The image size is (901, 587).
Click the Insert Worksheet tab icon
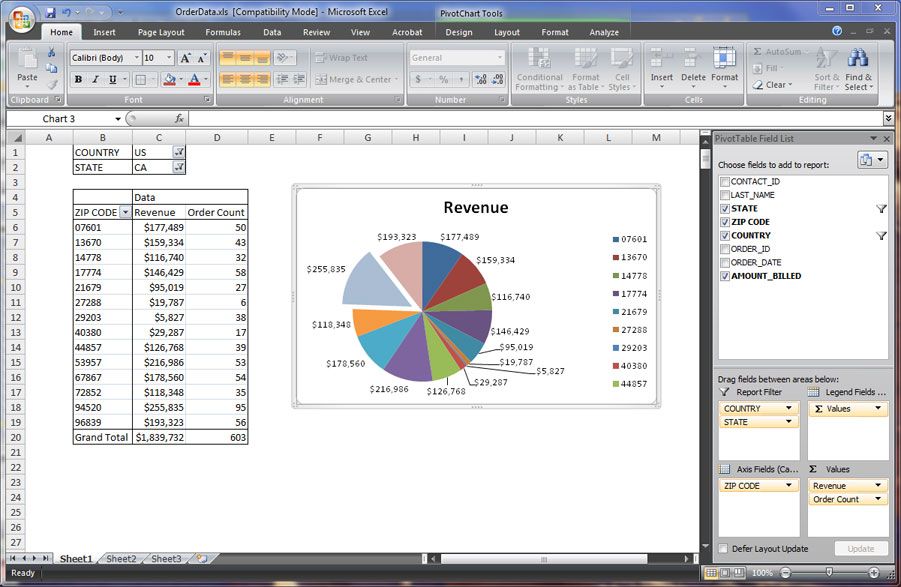tap(202, 558)
